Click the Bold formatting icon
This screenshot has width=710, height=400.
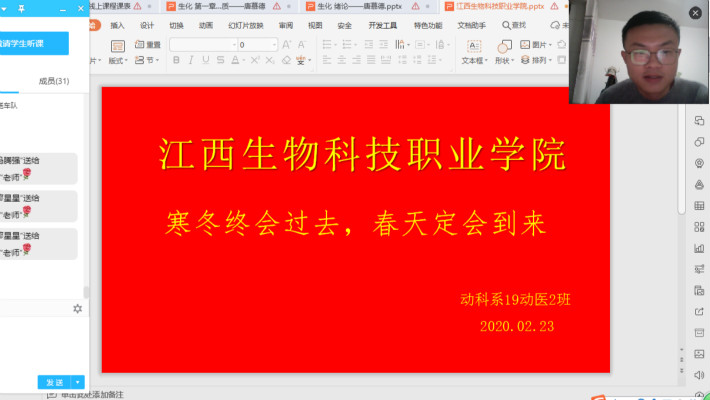pyautogui.click(x=176, y=60)
